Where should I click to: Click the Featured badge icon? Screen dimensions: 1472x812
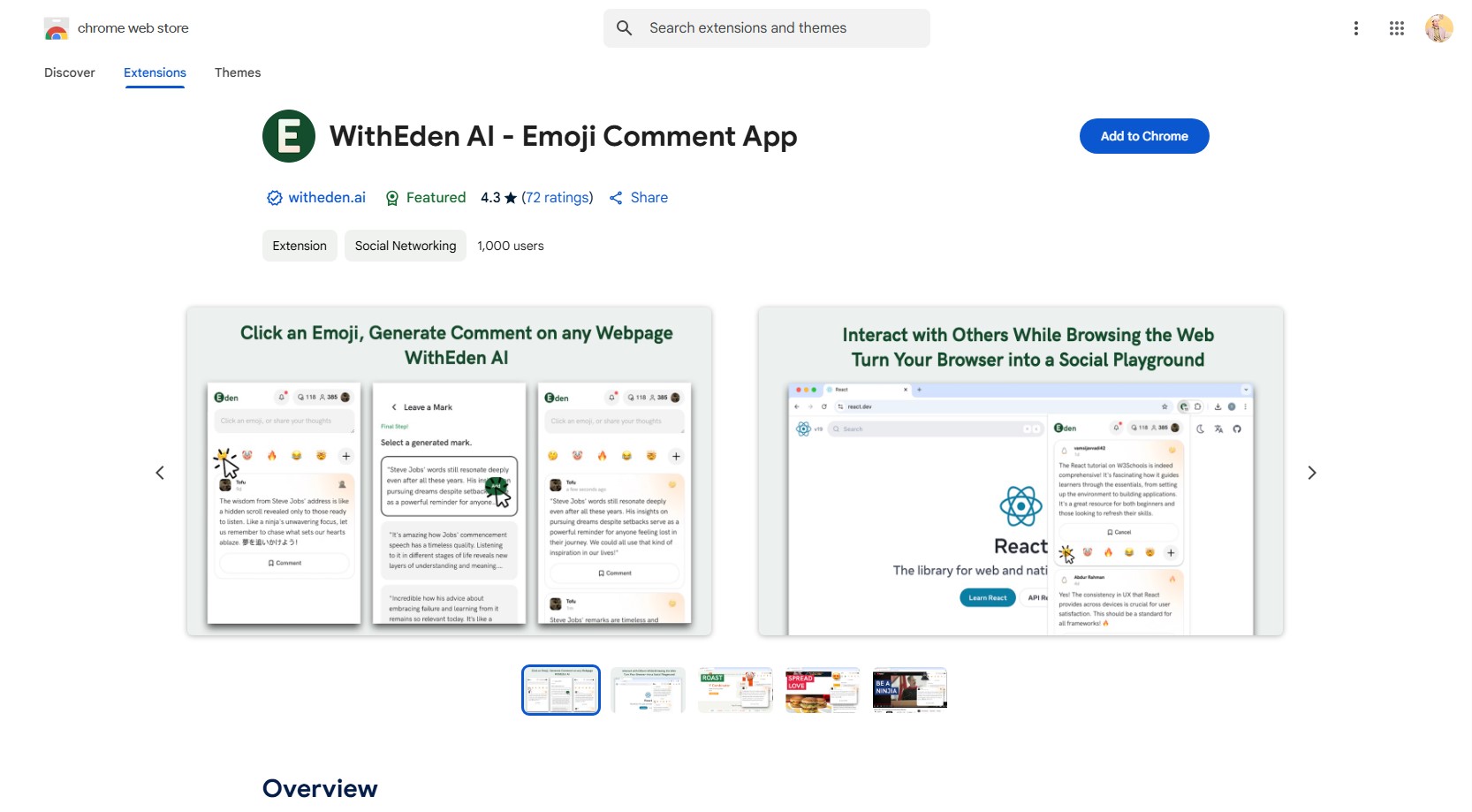pos(392,198)
